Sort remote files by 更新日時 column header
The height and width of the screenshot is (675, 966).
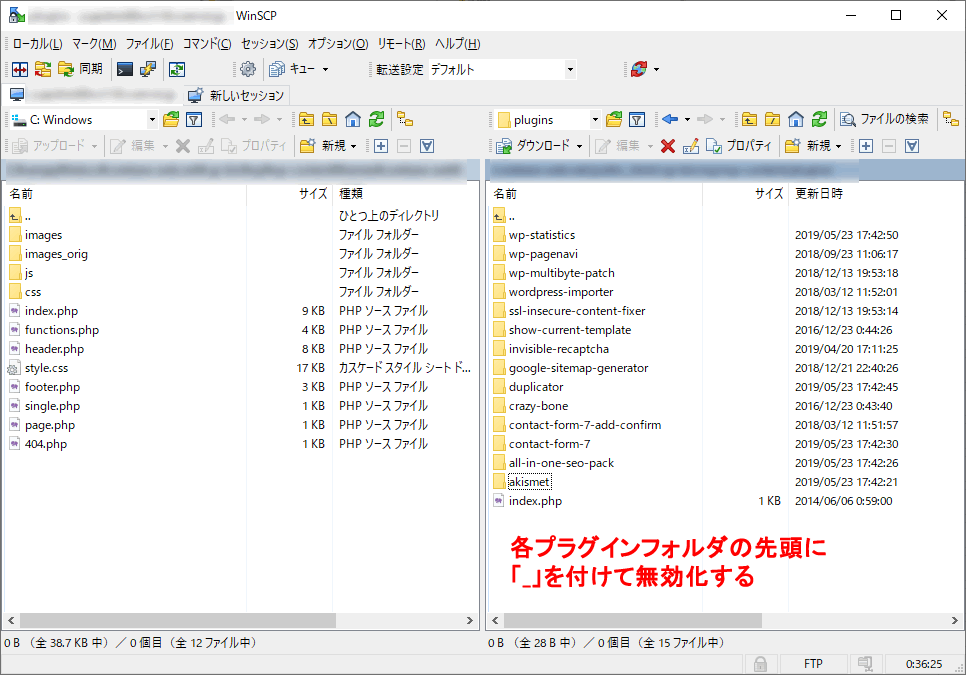(x=818, y=193)
